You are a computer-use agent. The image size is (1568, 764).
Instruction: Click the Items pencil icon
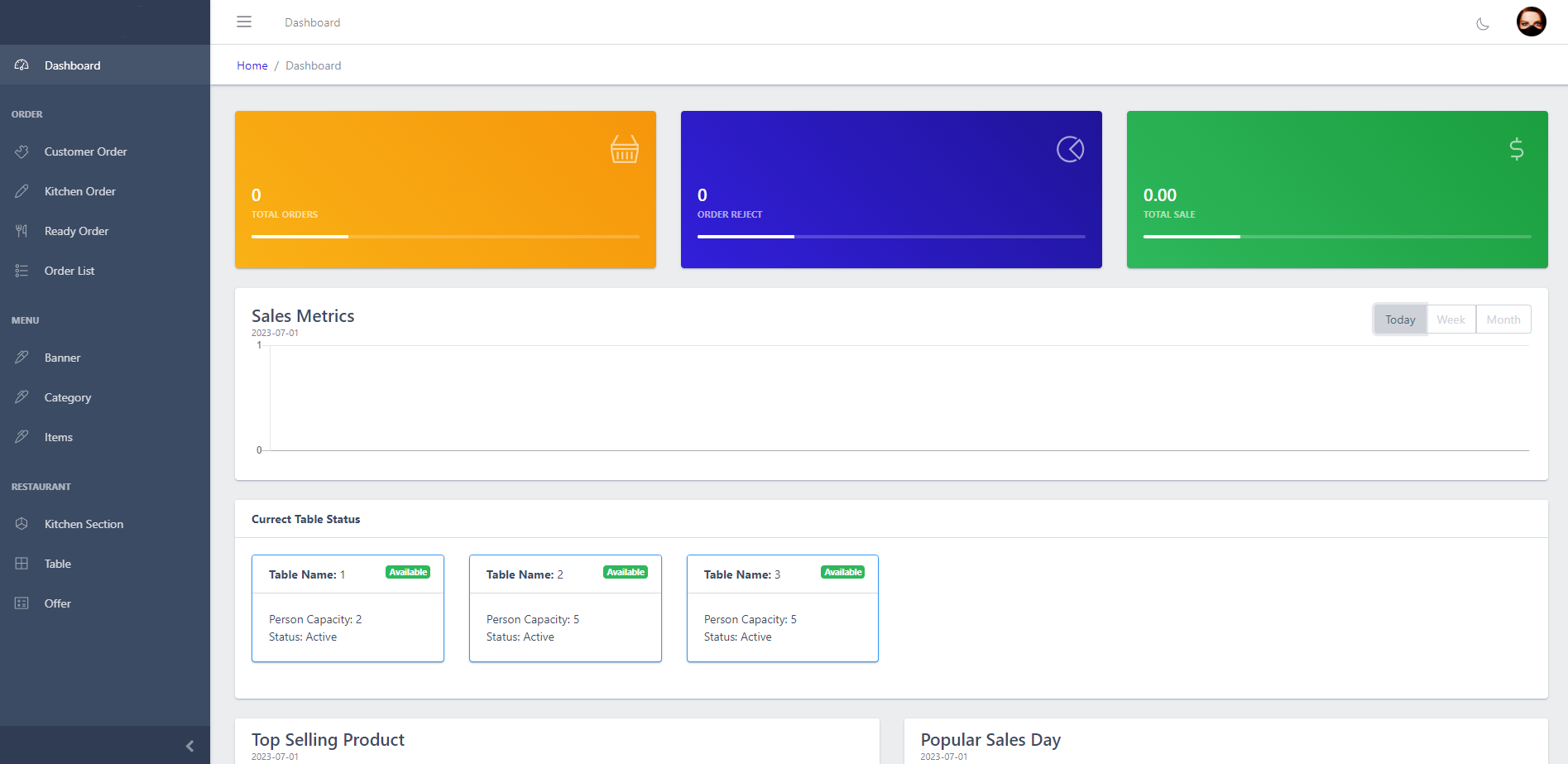tap(22, 437)
